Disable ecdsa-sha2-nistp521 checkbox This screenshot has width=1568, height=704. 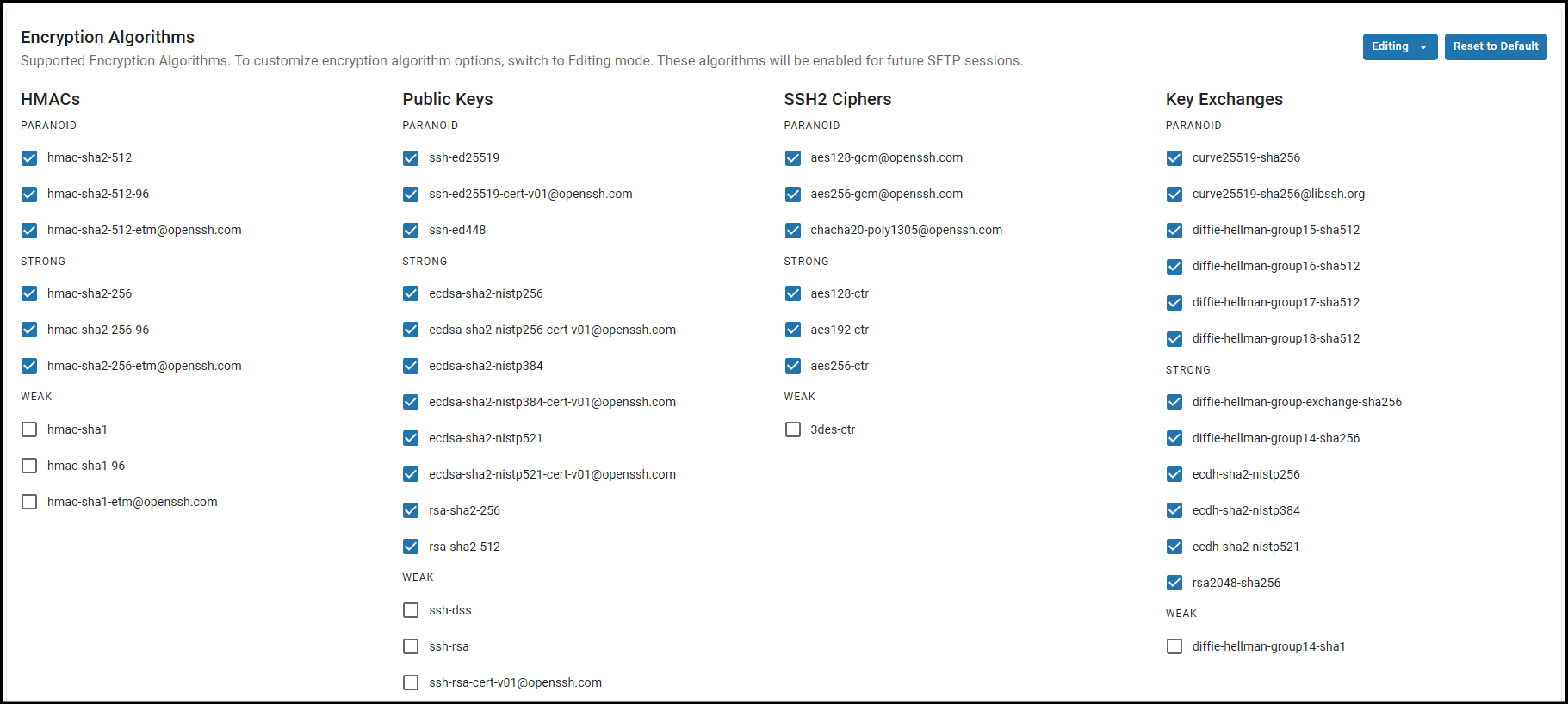click(x=411, y=438)
